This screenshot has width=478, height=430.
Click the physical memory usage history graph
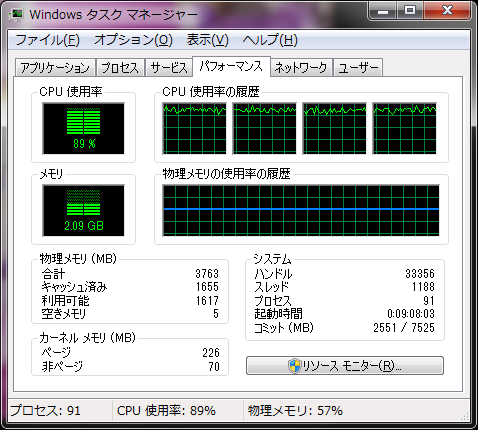click(x=301, y=210)
